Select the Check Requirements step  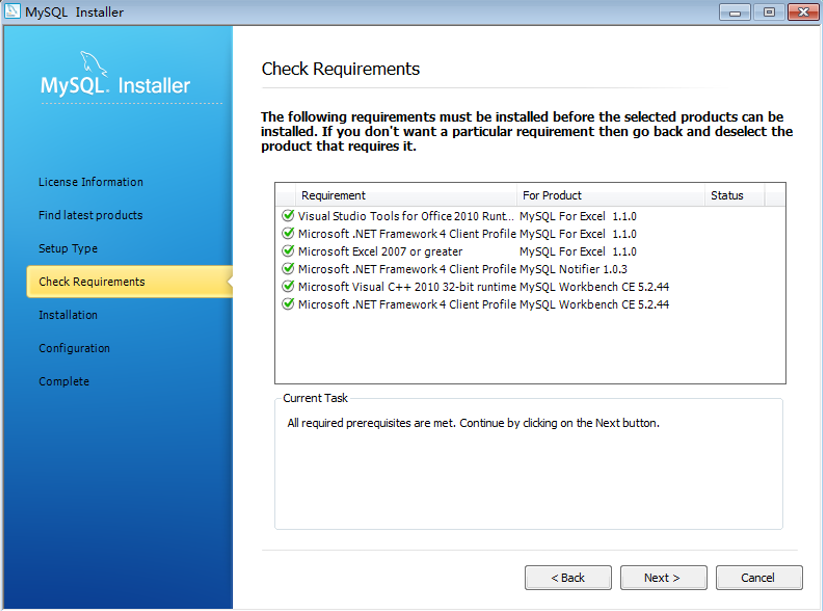tap(130, 282)
